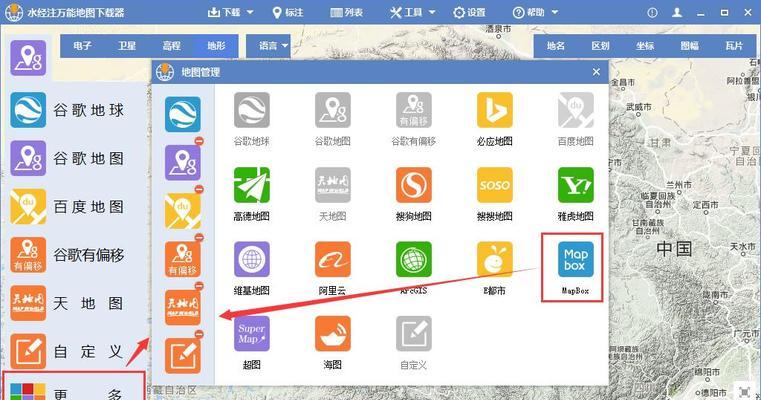The image size is (761, 400).
Task: Click the info exclamation icon in title bar
Action: click(x=652, y=13)
